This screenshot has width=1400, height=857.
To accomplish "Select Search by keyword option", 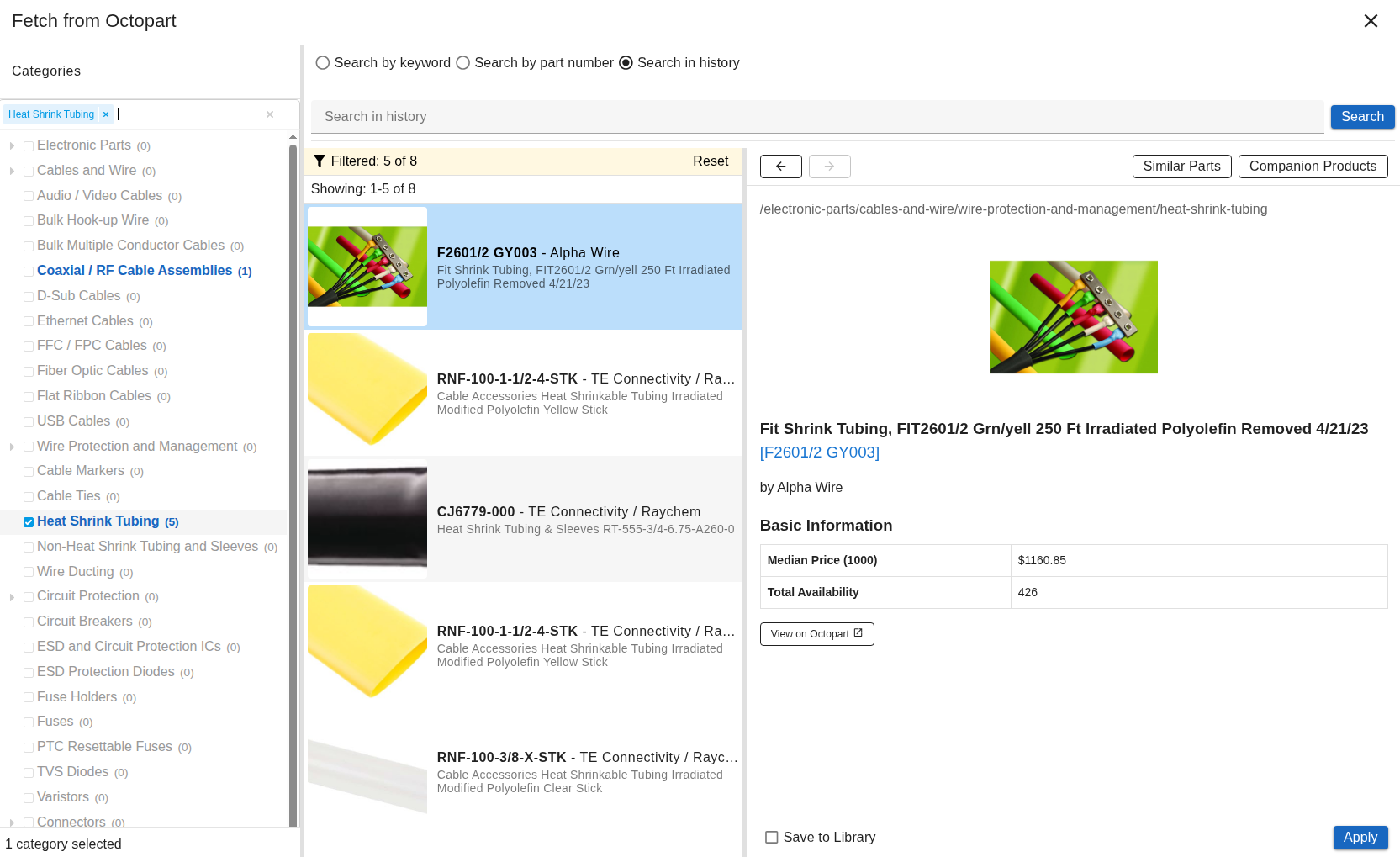I will click(x=322, y=63).
